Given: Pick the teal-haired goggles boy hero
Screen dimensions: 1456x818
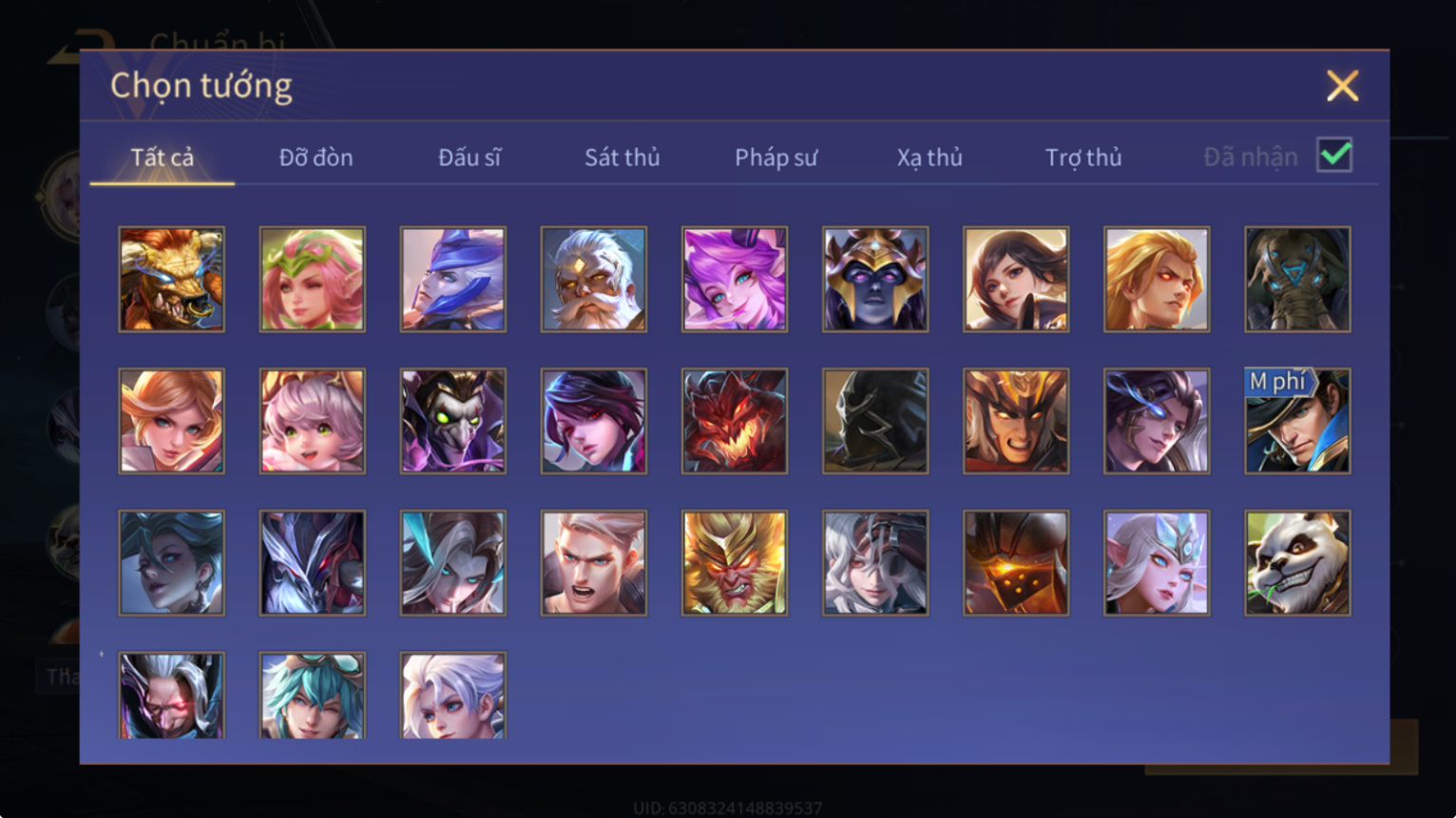Looking at the screenshot, I should point(313,695).
